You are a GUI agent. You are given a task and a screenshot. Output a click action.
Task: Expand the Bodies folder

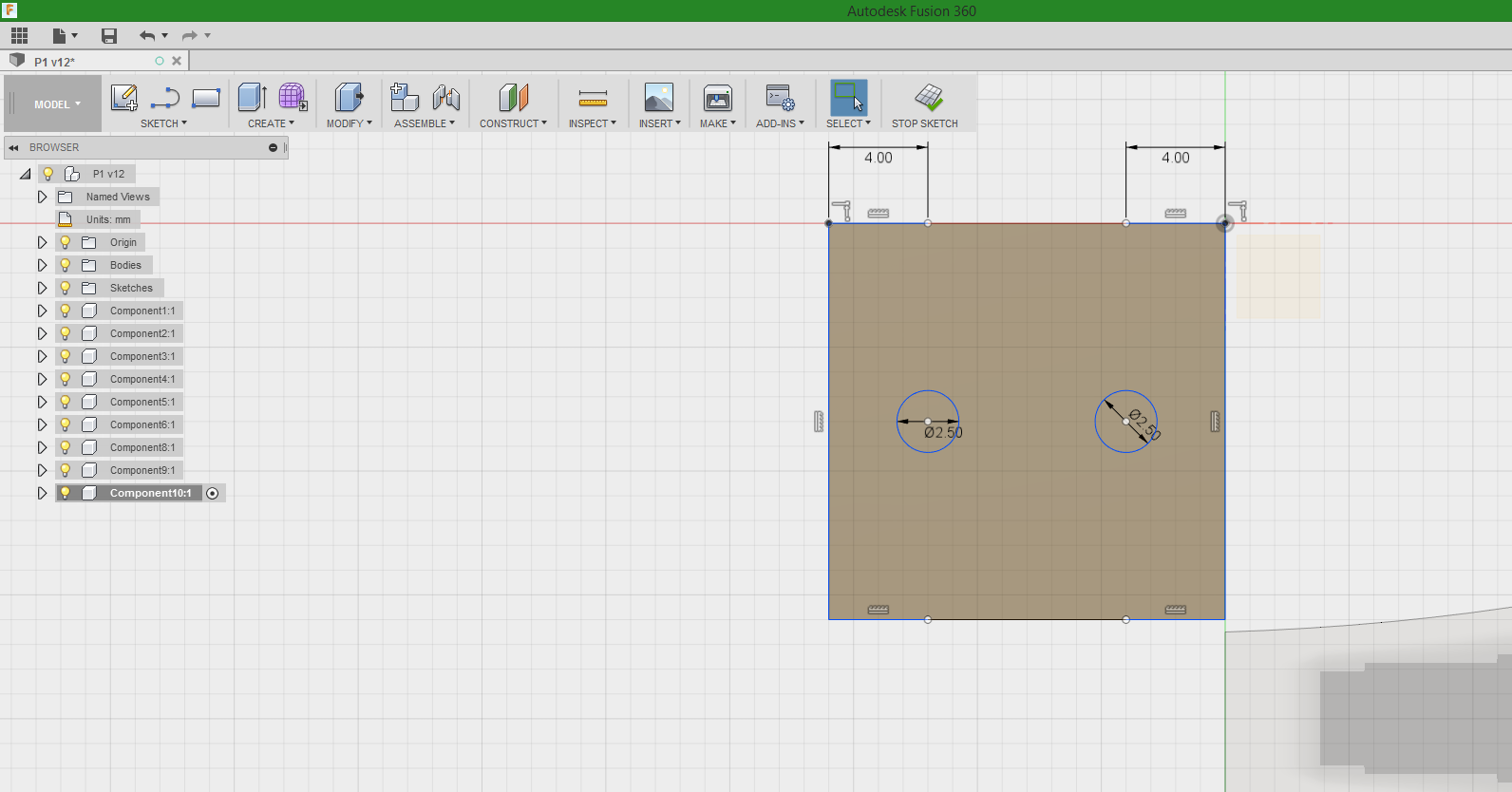pyautogui.click(x=42, y=265)
